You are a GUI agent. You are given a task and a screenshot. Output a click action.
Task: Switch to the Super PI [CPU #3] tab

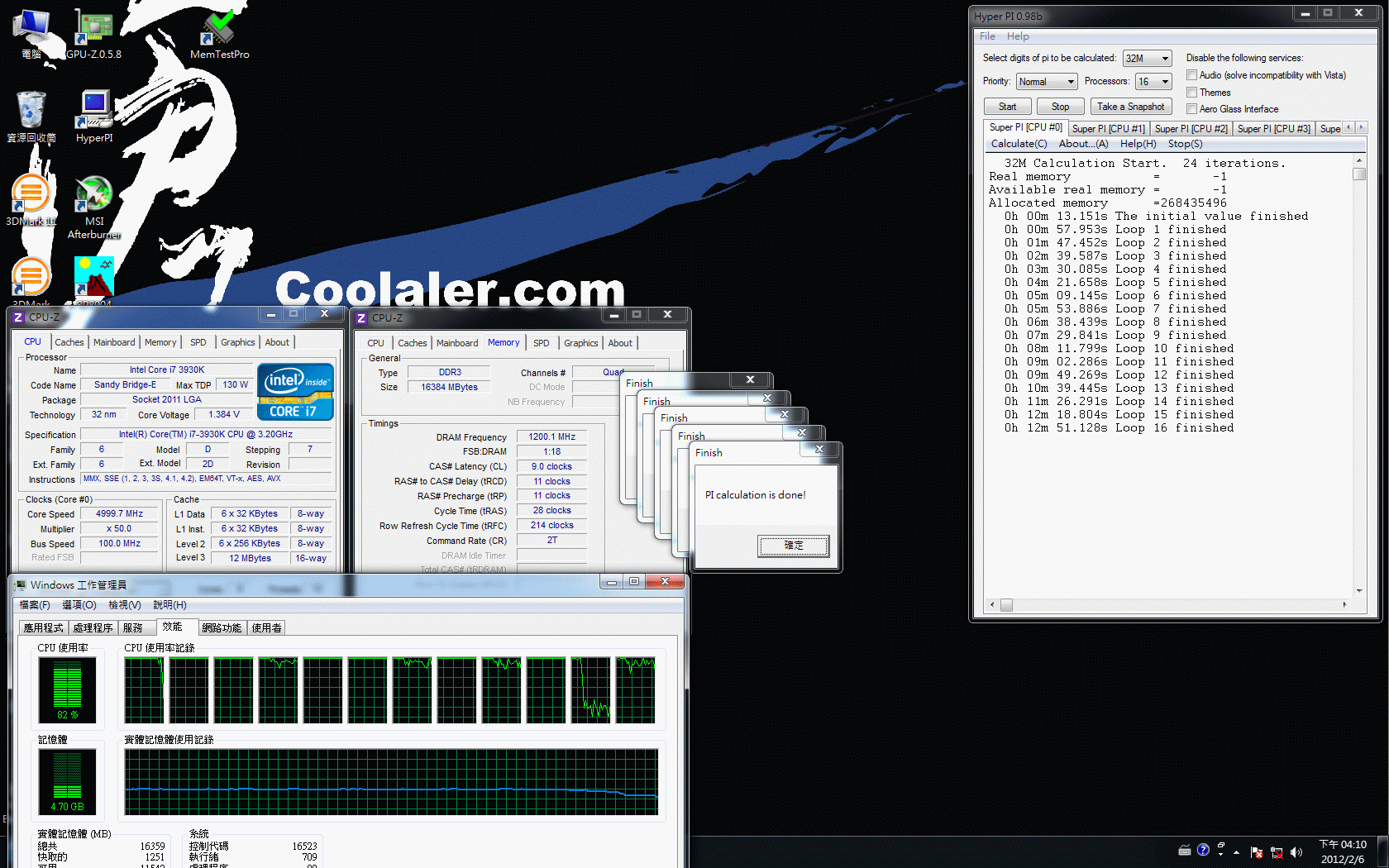pos(1274,129)
